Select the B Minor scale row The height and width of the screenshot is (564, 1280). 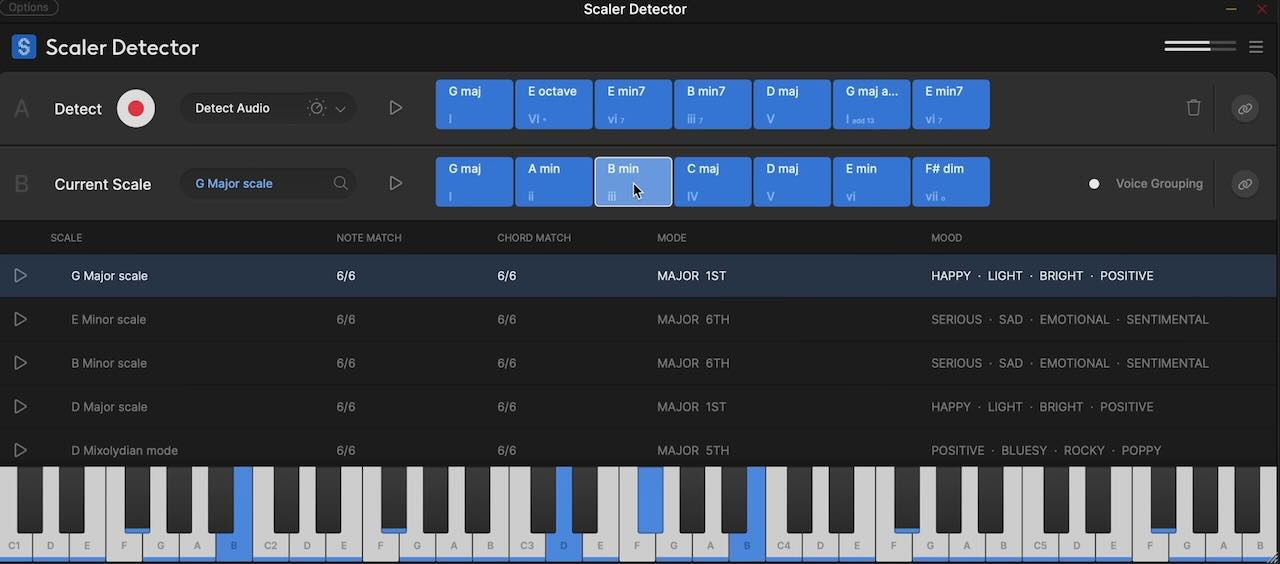tap(110, 363)
